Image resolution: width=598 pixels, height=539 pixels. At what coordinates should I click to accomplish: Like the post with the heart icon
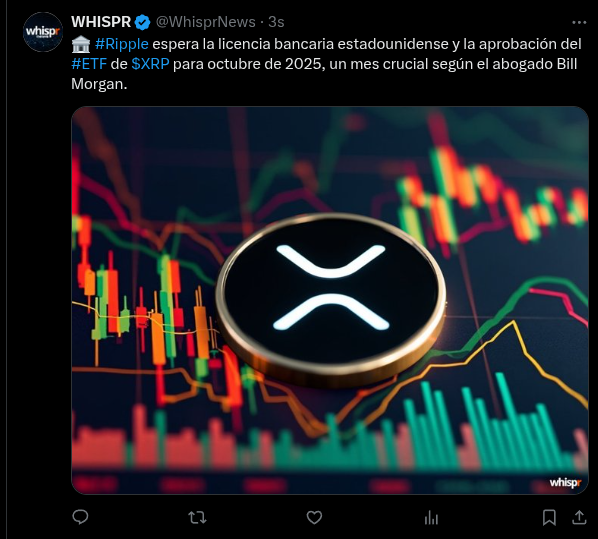[314, 518]
